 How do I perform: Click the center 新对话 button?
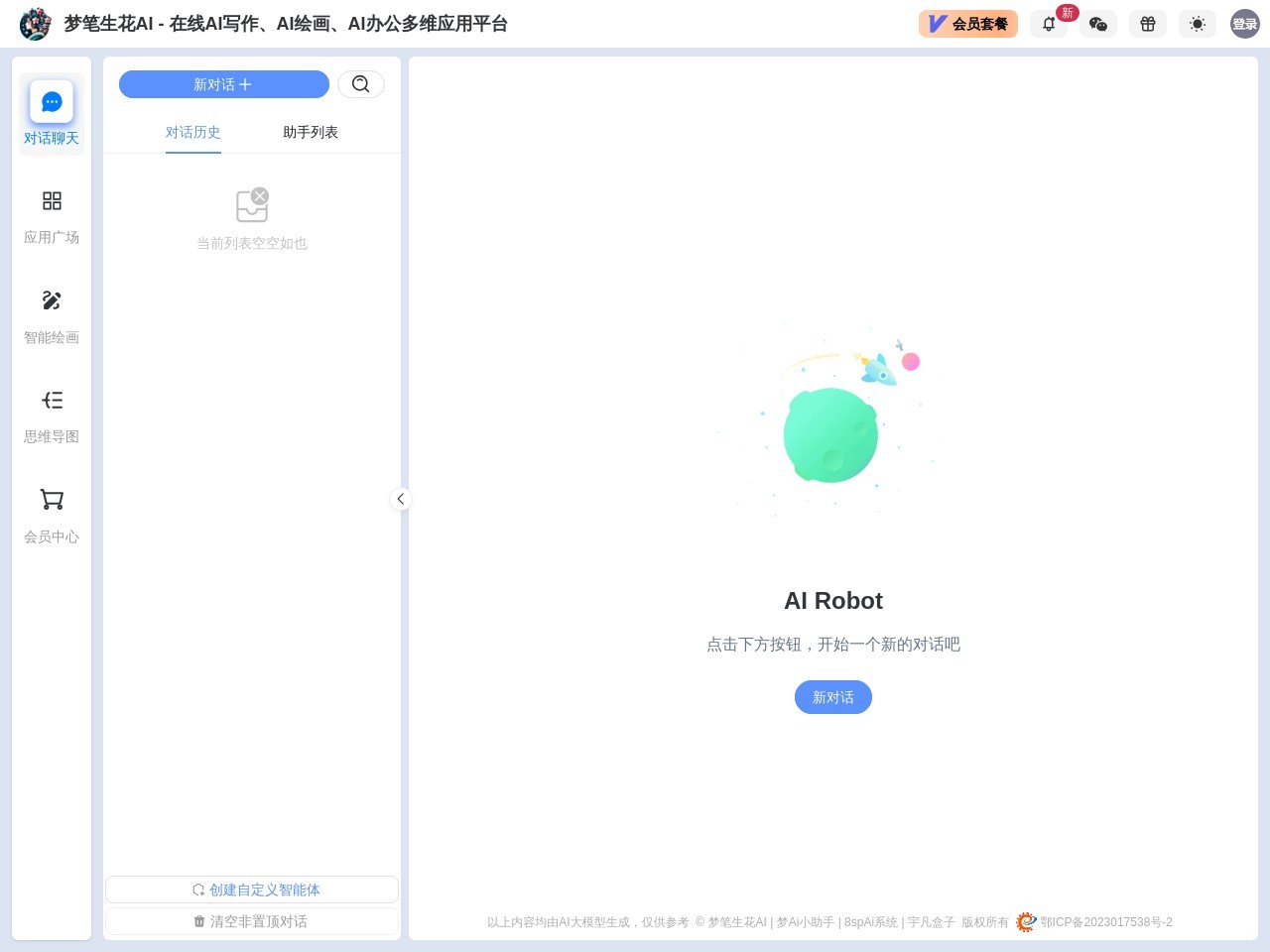(x=833, y=697)
